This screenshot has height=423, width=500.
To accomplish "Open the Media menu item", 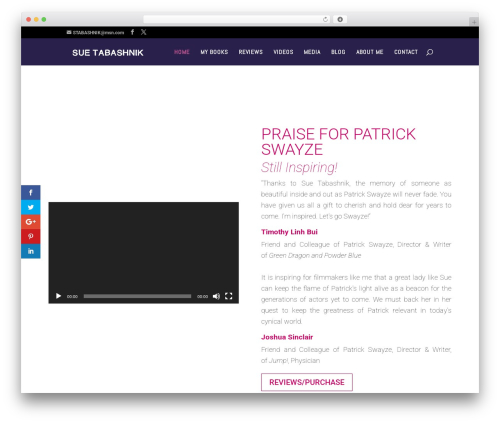I will (312, 52).
